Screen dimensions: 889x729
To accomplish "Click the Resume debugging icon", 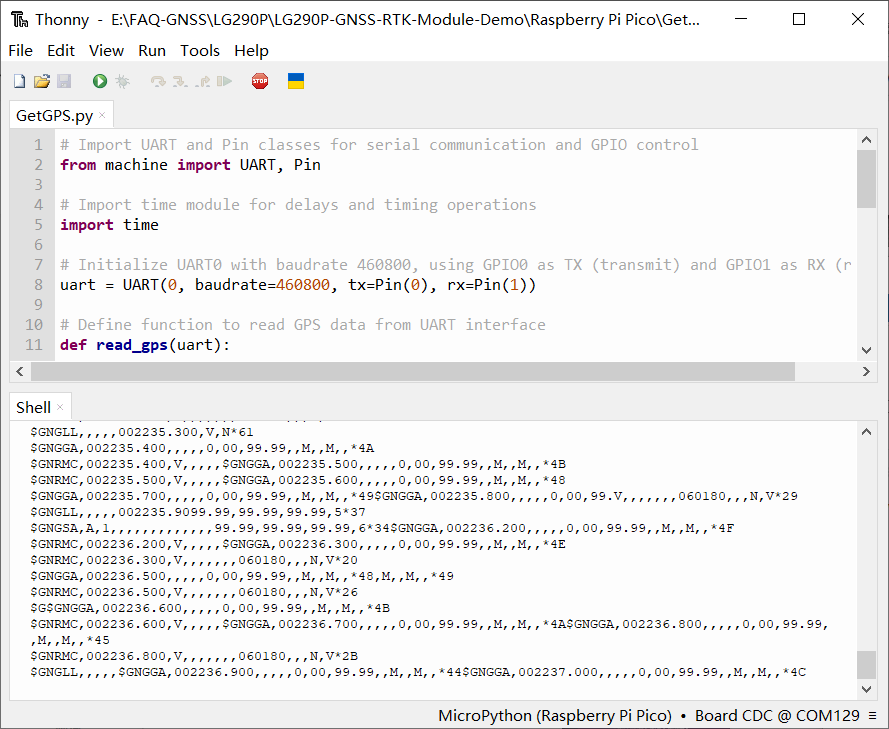I will (225, 81).
